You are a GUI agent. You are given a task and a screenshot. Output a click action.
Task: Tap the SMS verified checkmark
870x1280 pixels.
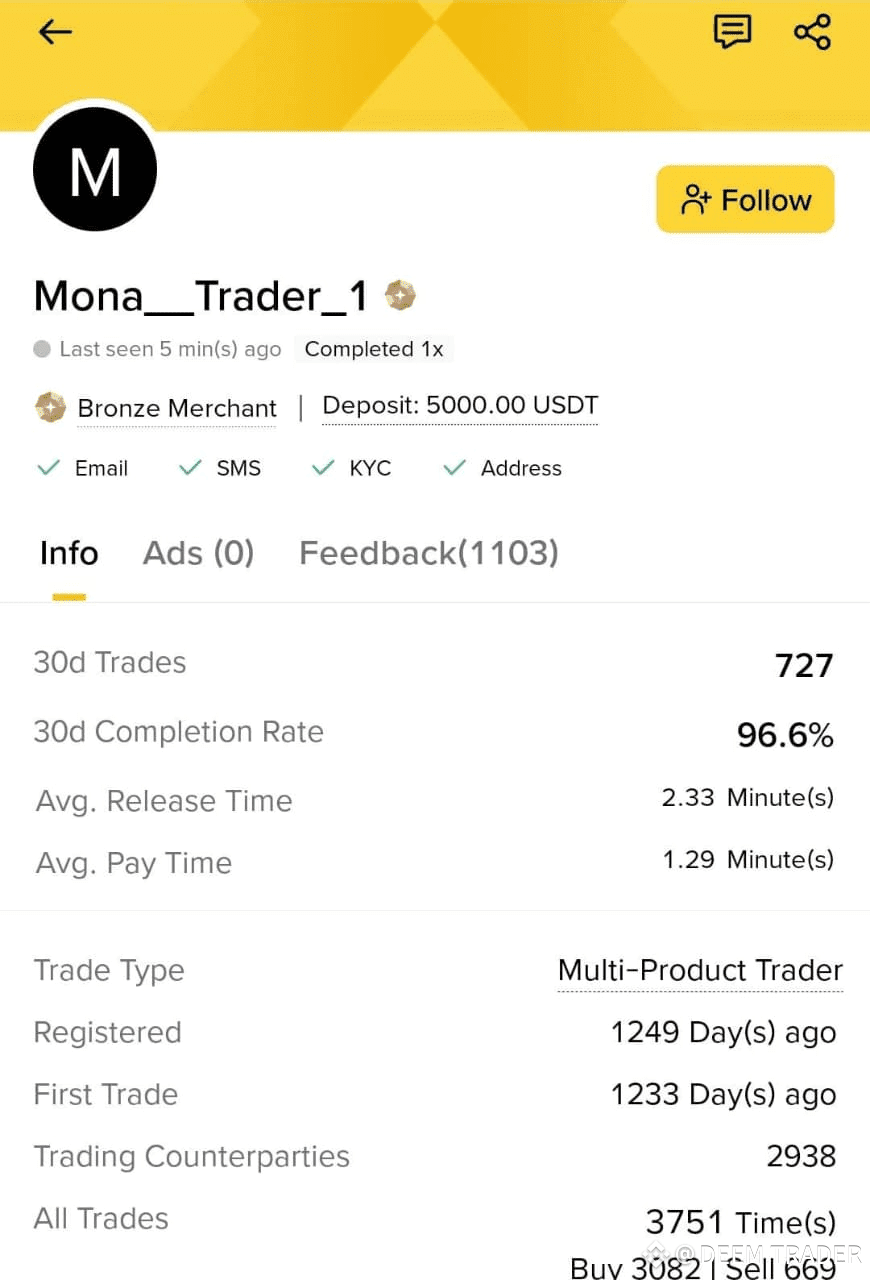[190, 468]
